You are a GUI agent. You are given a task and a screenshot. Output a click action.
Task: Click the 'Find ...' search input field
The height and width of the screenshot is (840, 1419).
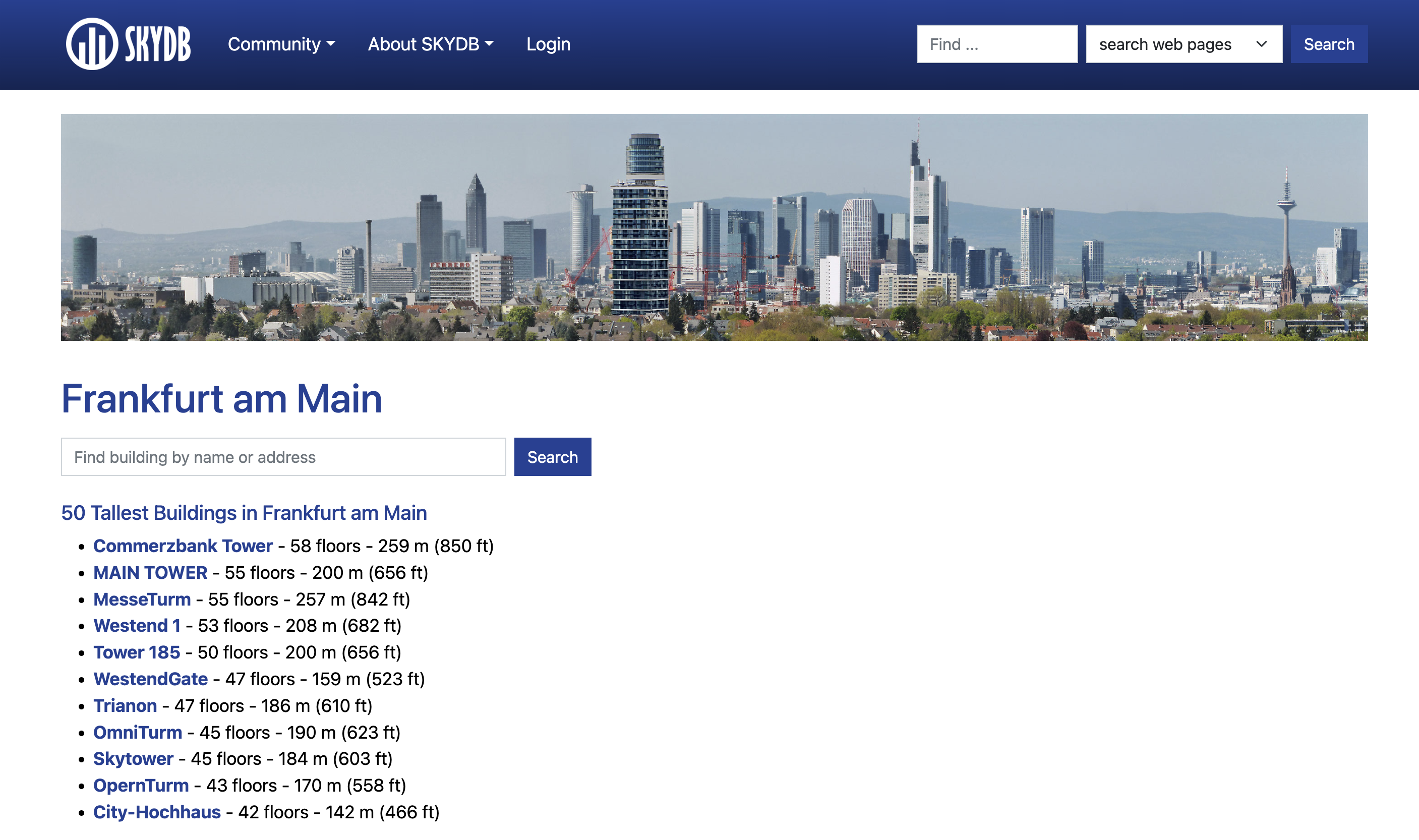point(997,43)
